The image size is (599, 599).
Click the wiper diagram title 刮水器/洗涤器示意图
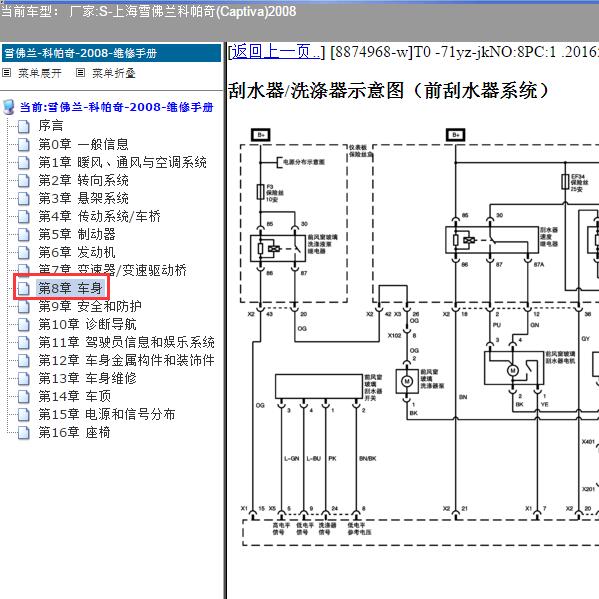click(x=388, y=91)
